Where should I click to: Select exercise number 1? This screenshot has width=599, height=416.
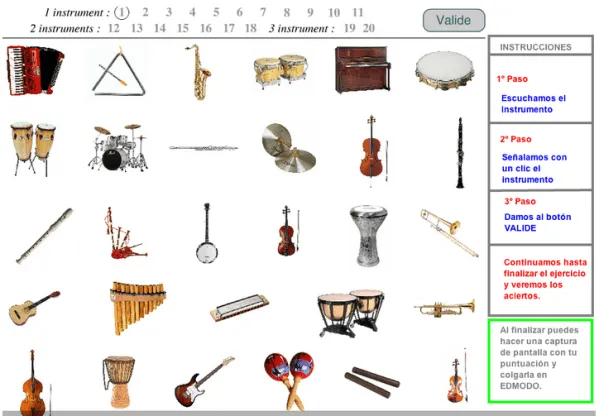(x=121, y=13)
